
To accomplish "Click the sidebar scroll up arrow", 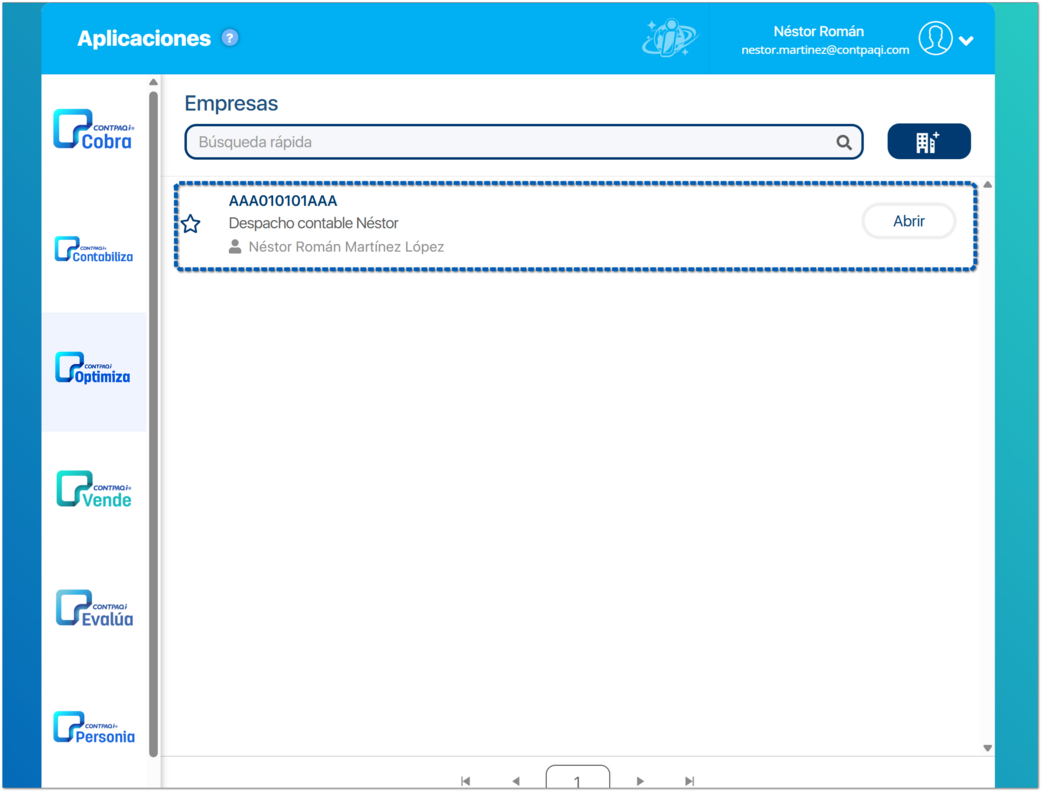I will click(154, 82).
